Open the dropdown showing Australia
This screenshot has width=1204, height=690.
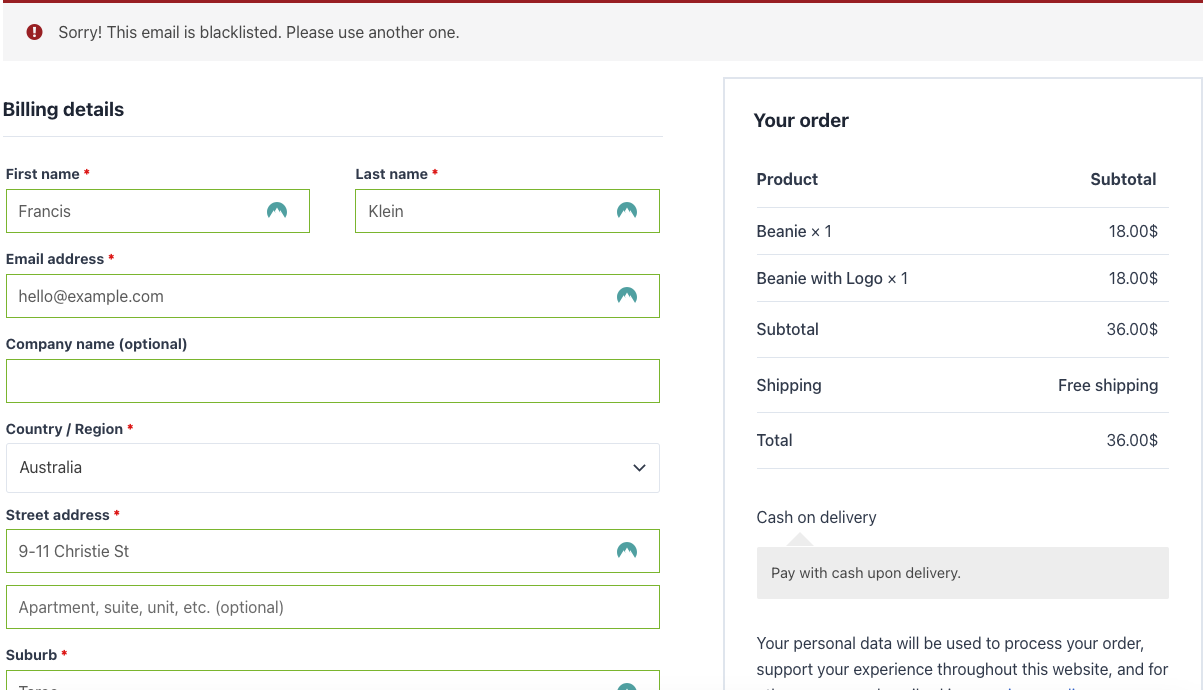(x=320, y=468)
